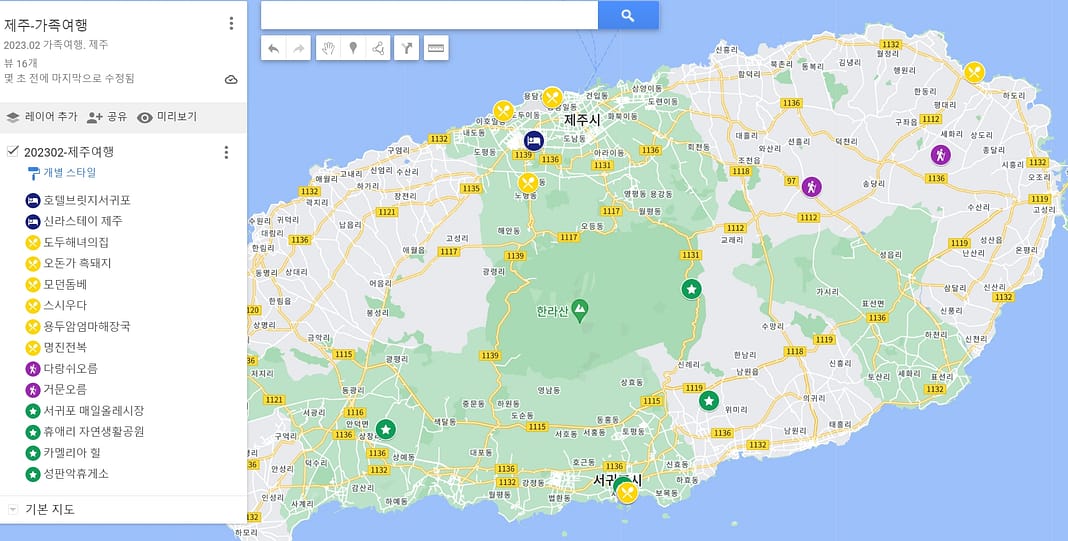The height and width of the screenshot is (541, 1068).
Task: Select the hand pan tool
Action: [328, 48]
